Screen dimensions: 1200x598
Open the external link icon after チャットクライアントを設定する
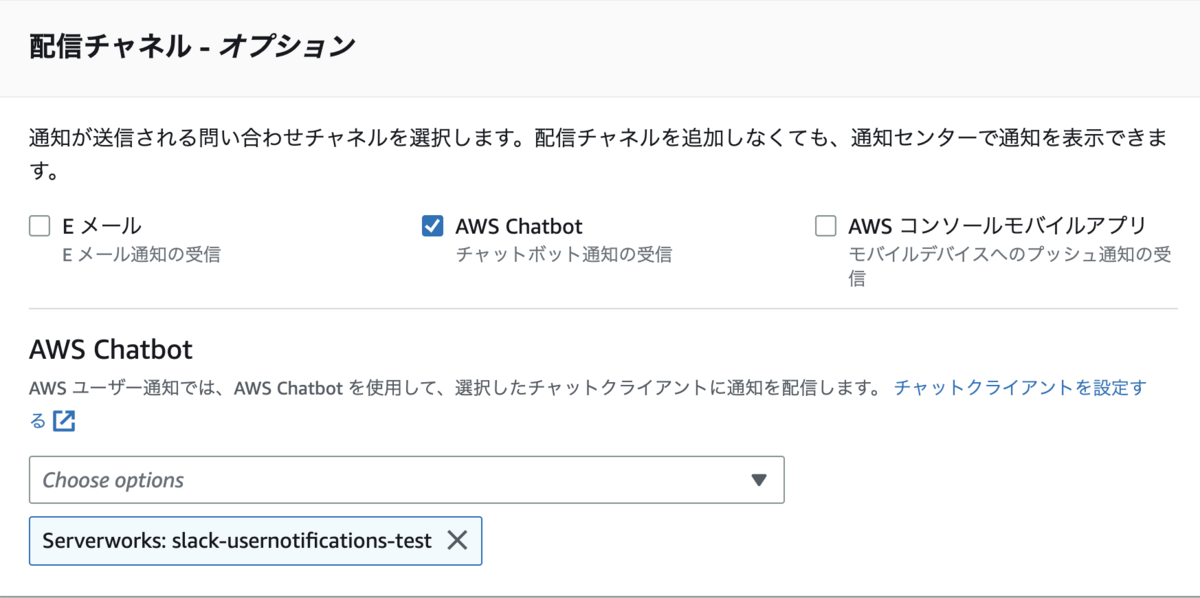pyautogui.click(x=64, y=421)
